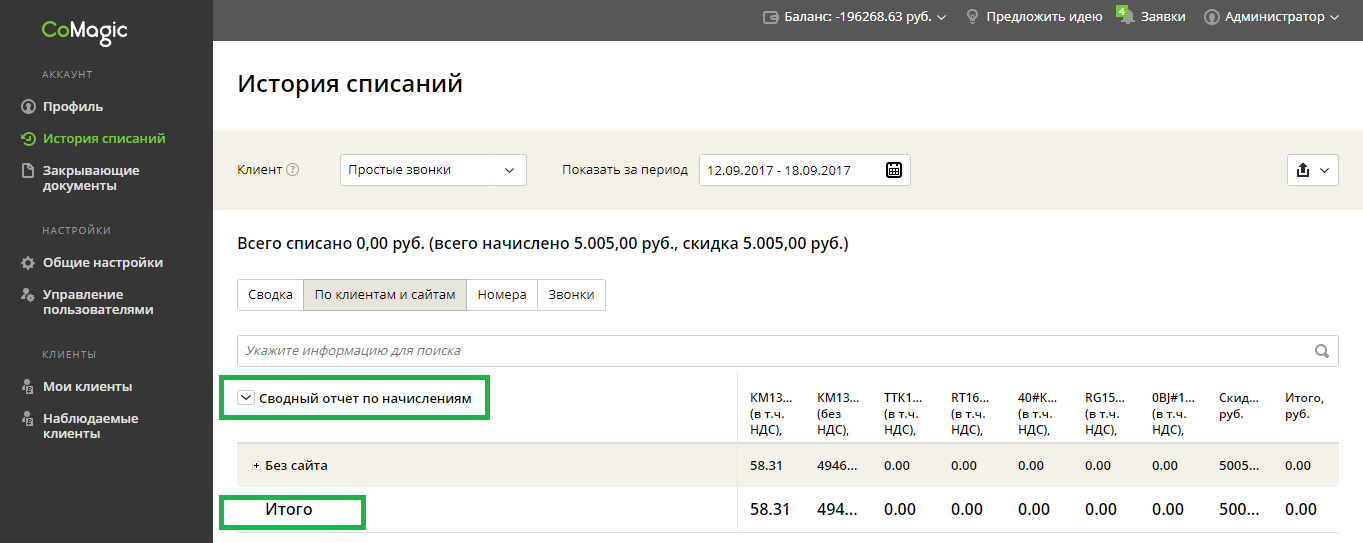
Task: Click the 5005... value in Без сайта row
Action: [x=1239, y=466]
